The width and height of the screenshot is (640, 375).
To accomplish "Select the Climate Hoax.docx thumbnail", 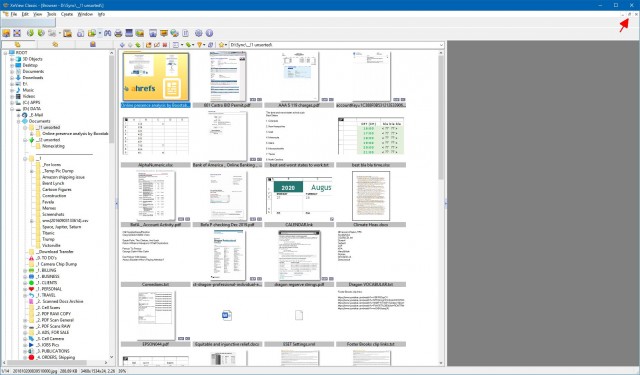I will pyautogui.click(x=371, y=199).
